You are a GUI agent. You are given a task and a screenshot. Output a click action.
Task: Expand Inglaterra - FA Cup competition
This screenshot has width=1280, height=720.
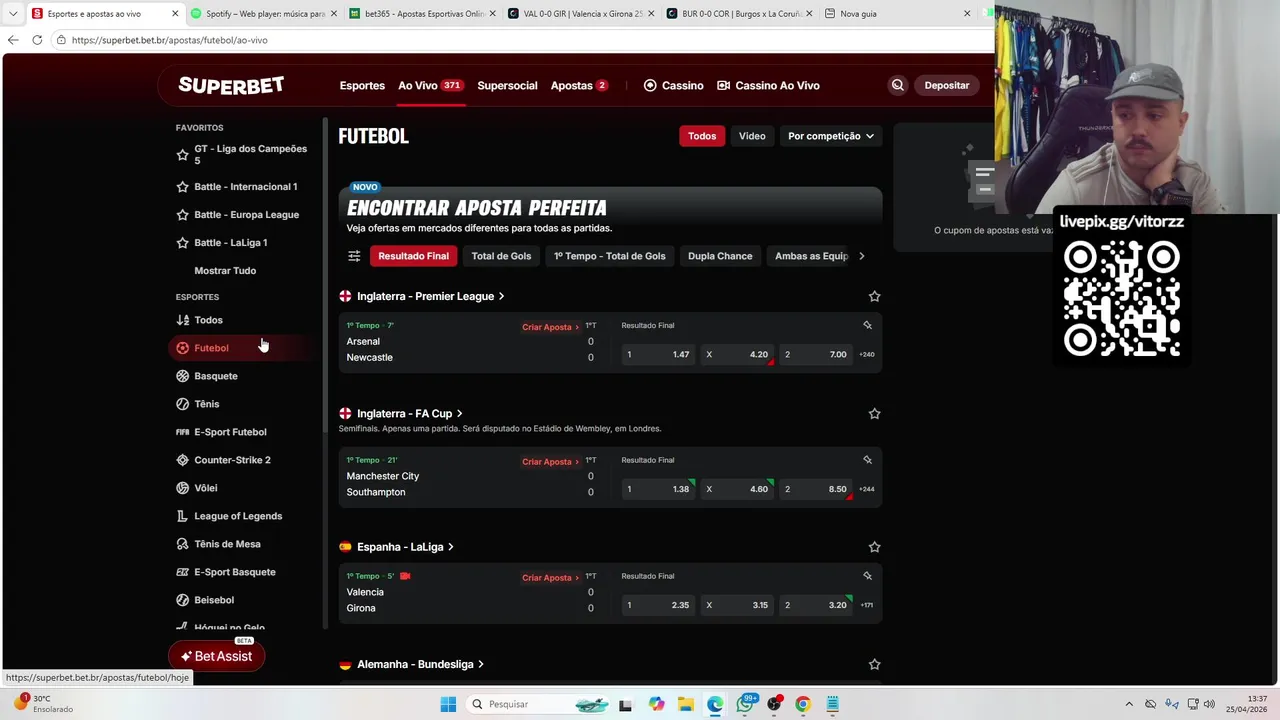click(x=410, y=413)
